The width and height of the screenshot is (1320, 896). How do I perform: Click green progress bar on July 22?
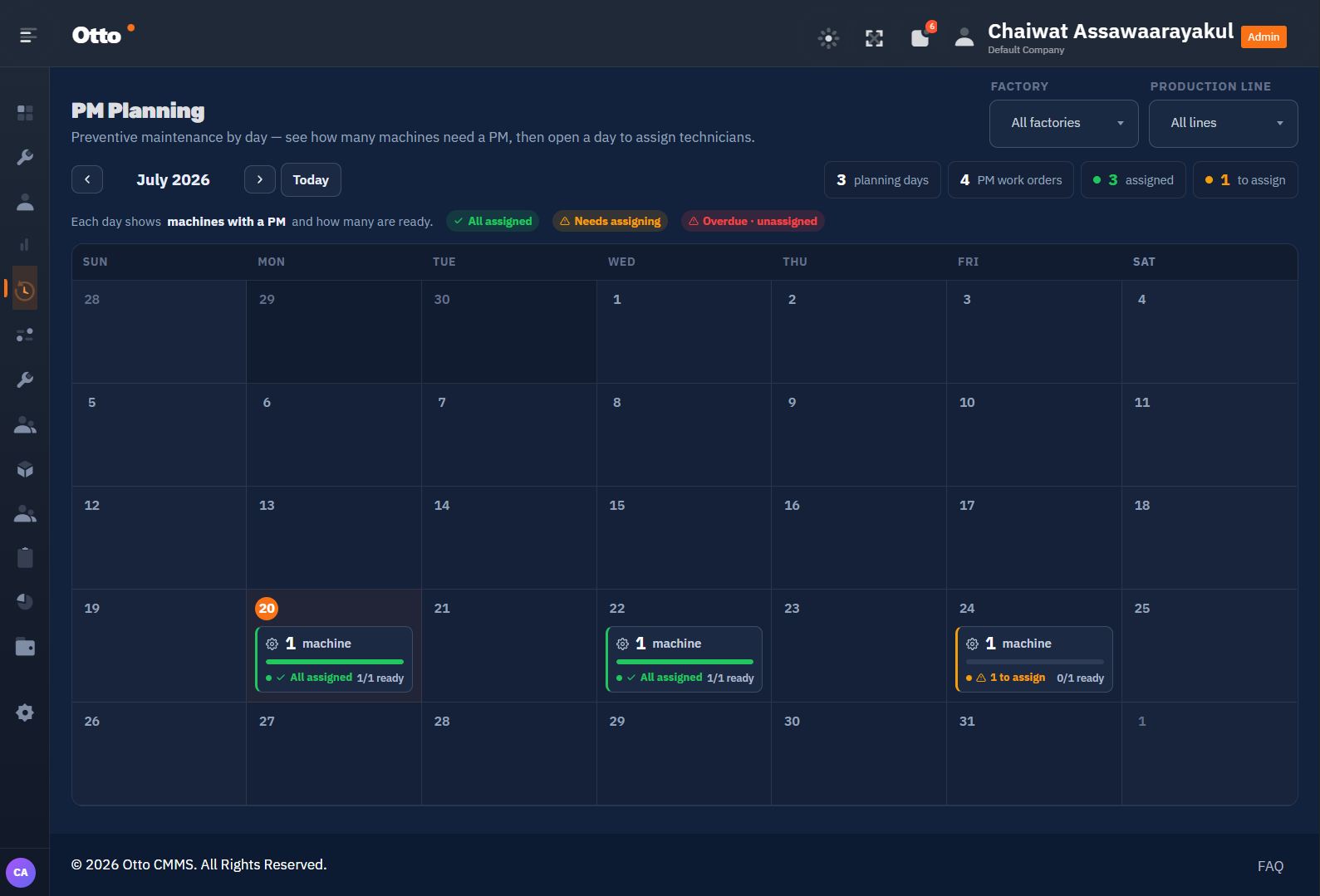685,662
